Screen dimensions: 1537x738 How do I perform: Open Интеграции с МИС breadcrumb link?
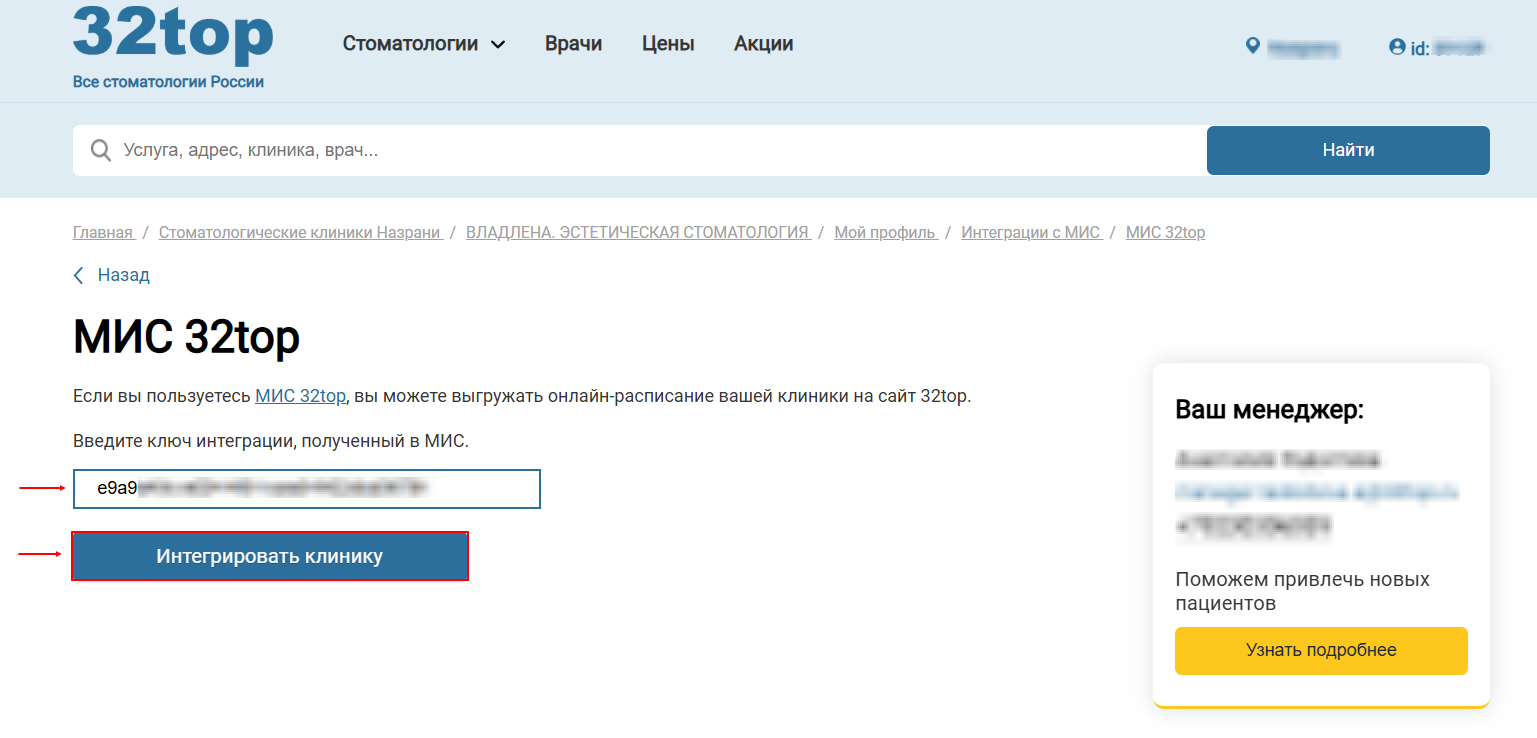tap(1031, 232)
